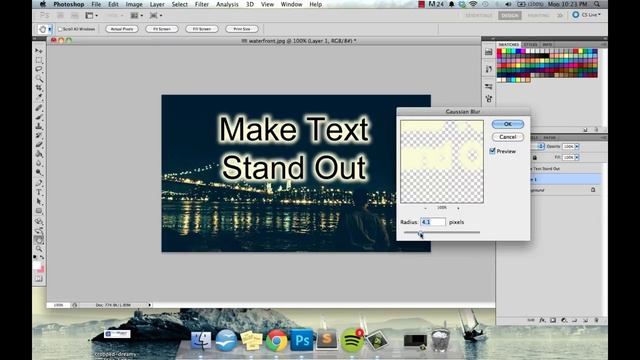Pick the red swatch in Swatches panel
The height and width of the screenshot is (360, 640).
499,52
